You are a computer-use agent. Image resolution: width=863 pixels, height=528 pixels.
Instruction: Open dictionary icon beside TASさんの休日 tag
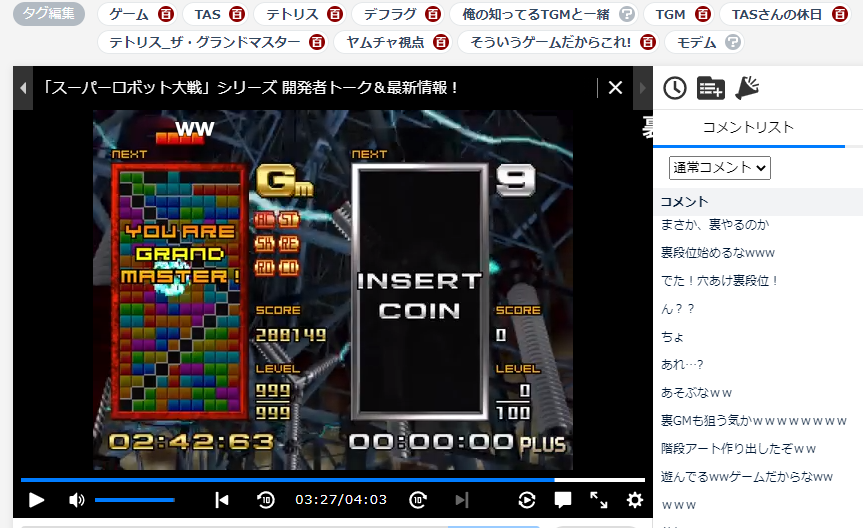pos(839,14)
